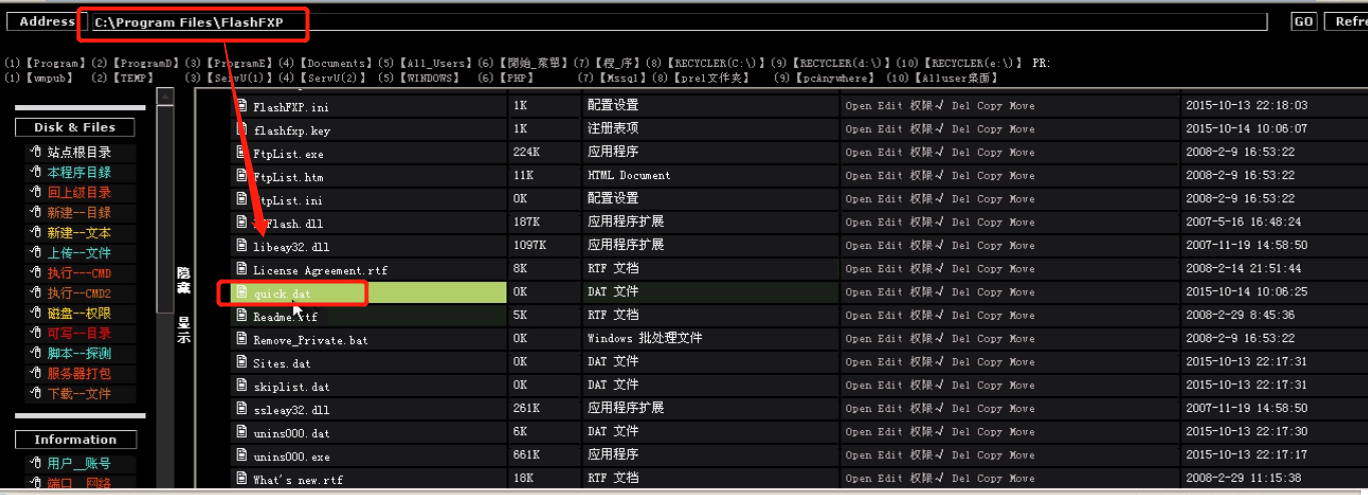The height and width of the screenshot is (495, 1368).
Task: Jump to the 【WINDOWS】 shortcut path
Action: [428, 78]
